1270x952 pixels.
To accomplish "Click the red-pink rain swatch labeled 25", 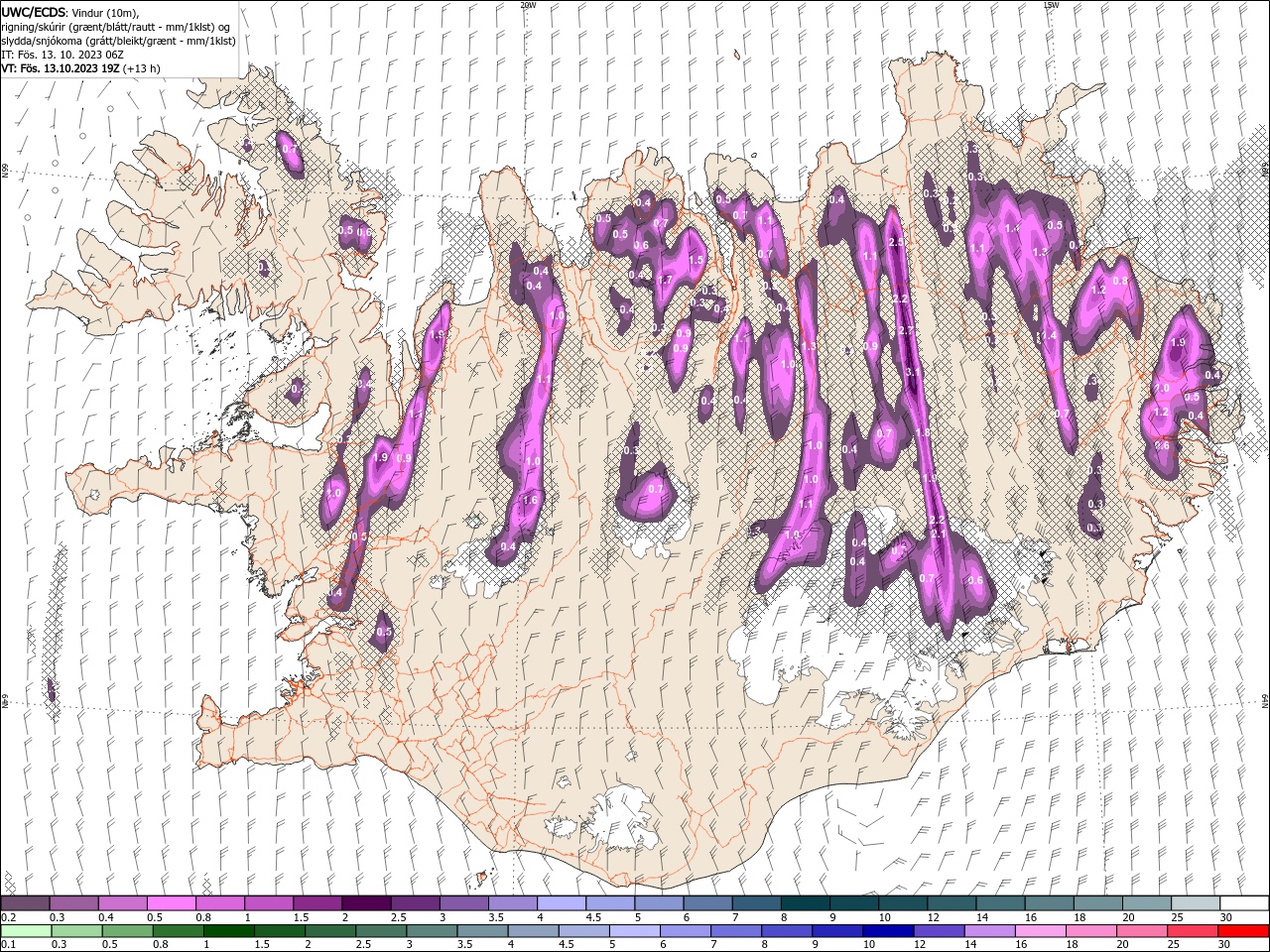I will [1192, 931].
